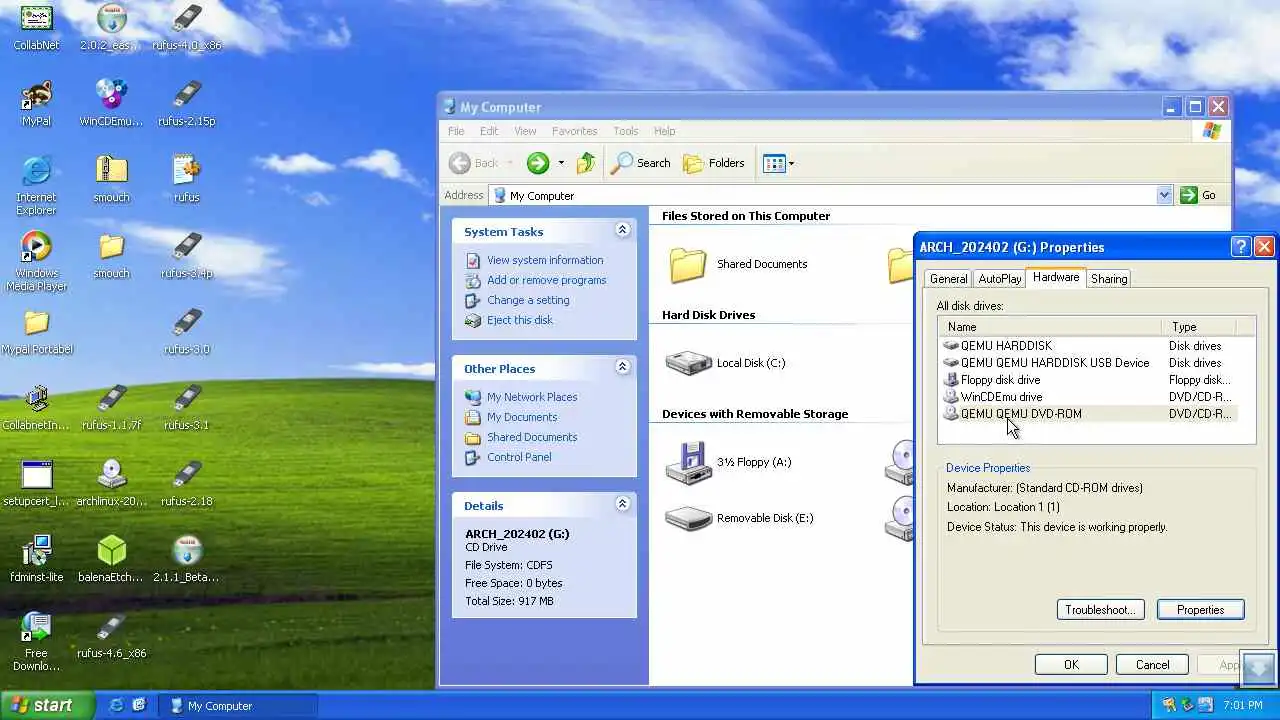
Task: Select the Free Download Manager desktop icon
Action: (x=36, y=641)
